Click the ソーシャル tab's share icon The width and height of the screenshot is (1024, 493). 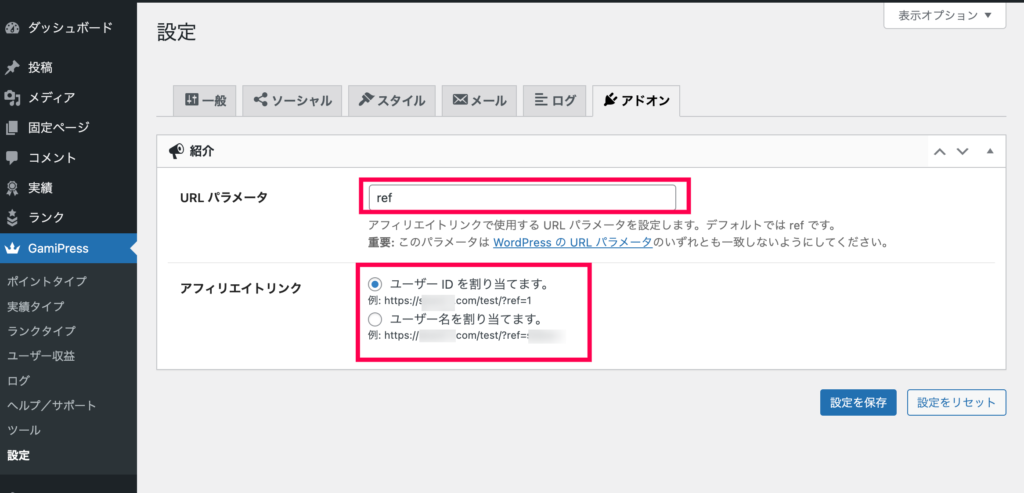click(261, 100)
